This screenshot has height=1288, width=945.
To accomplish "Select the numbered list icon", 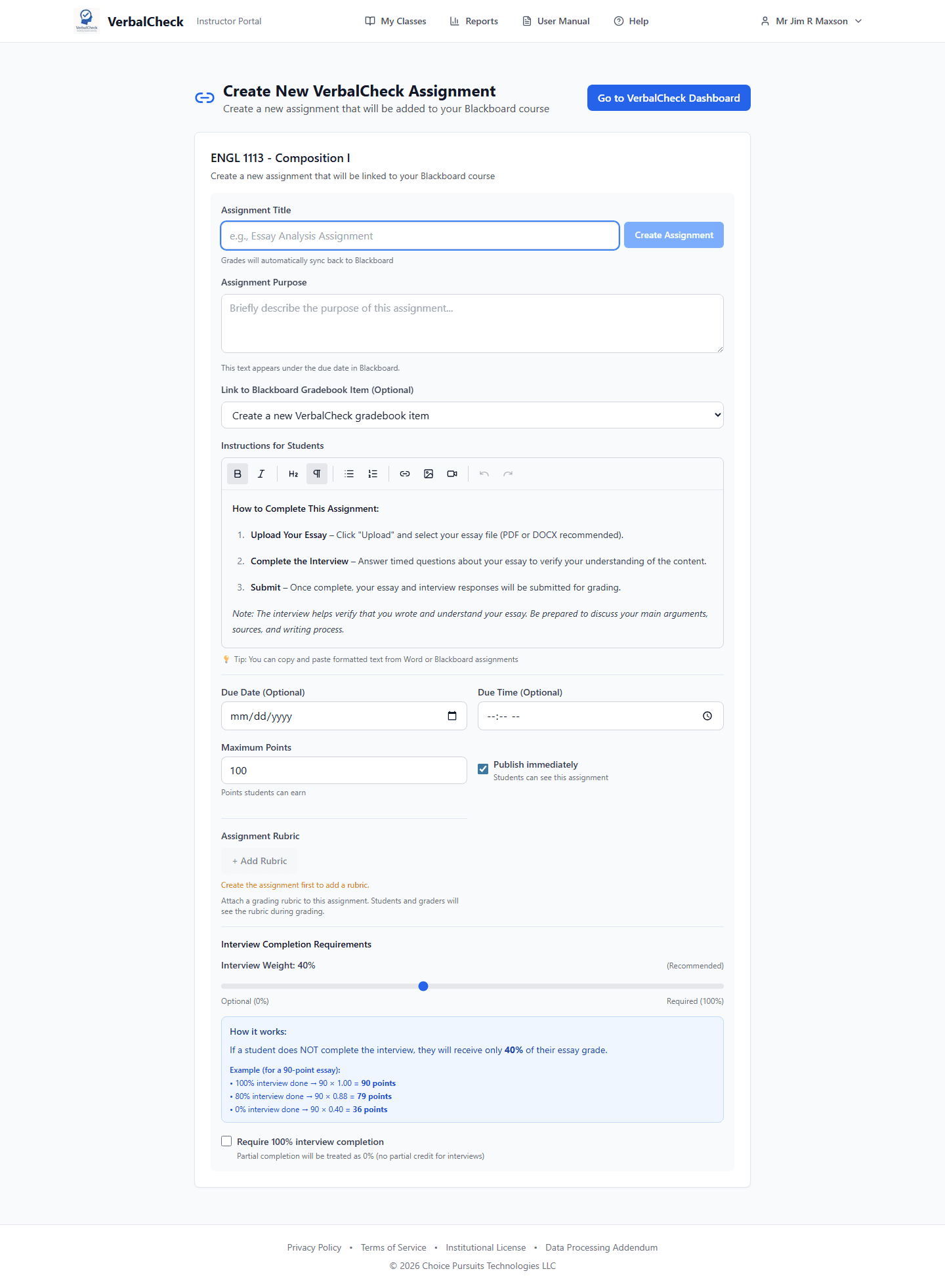I will click(x=373, y=474).
